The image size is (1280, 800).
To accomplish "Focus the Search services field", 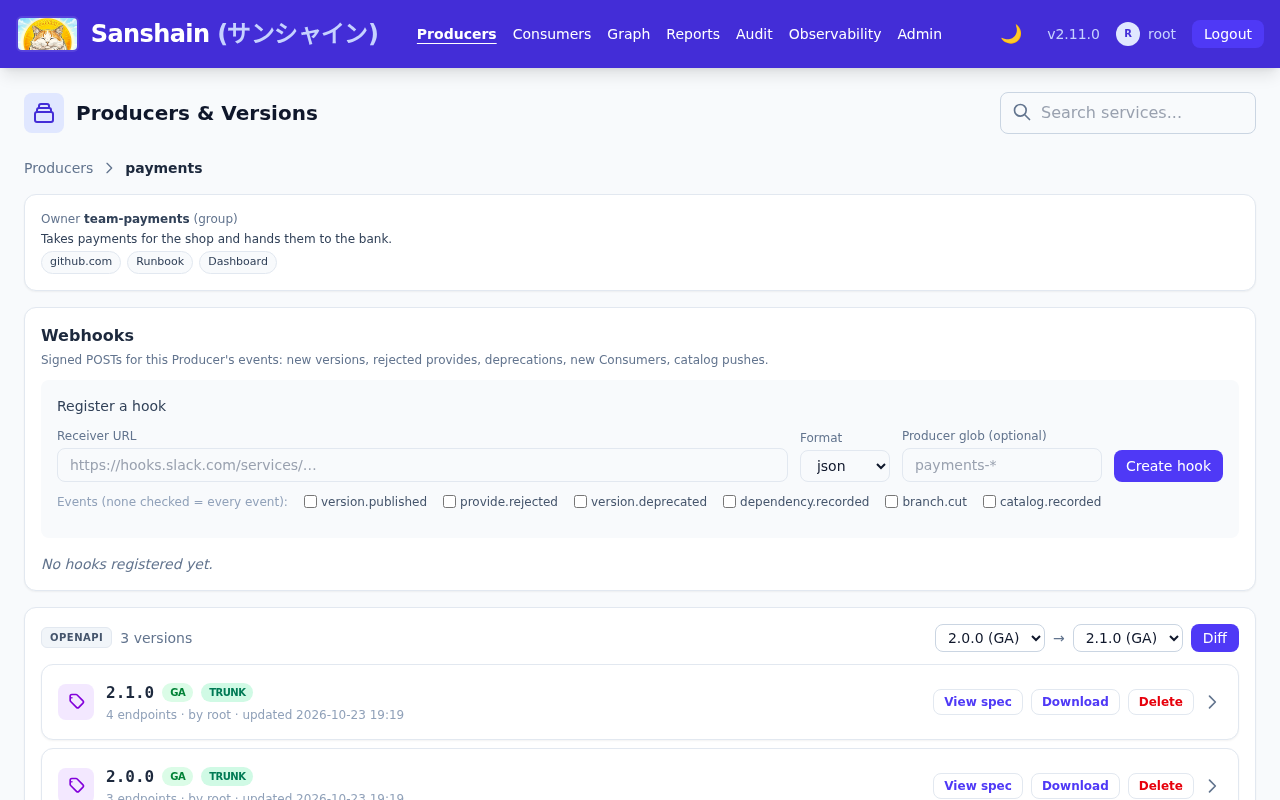I will [x=1128, y=113].
